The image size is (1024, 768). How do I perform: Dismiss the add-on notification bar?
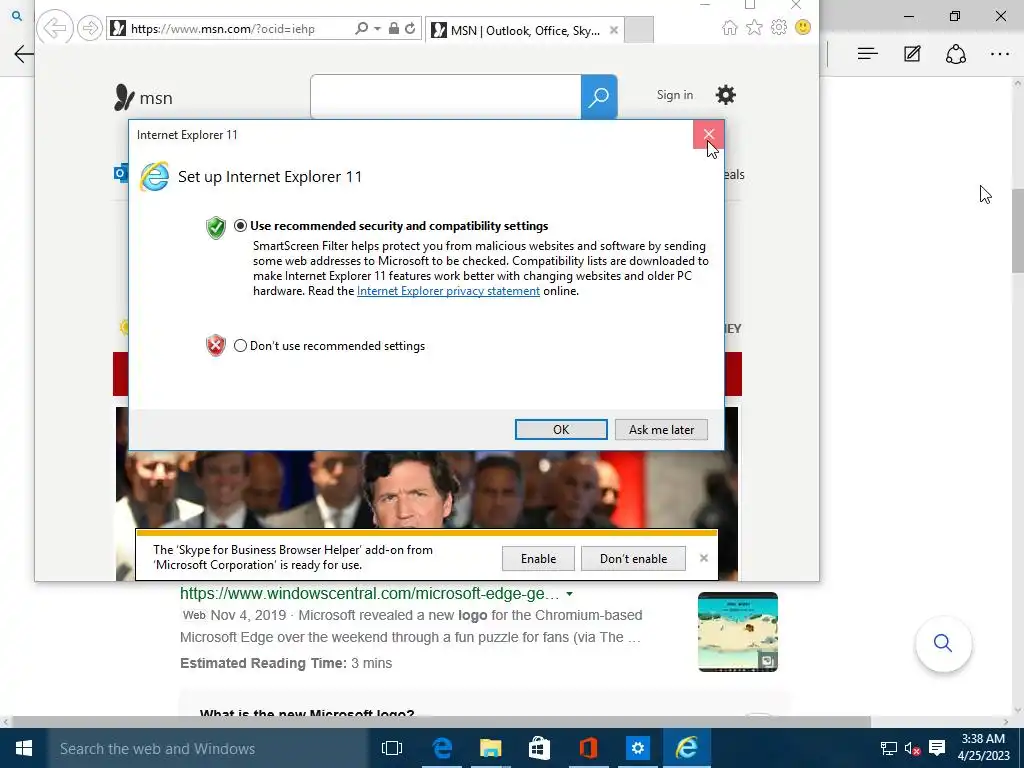[x=703, y=558]
